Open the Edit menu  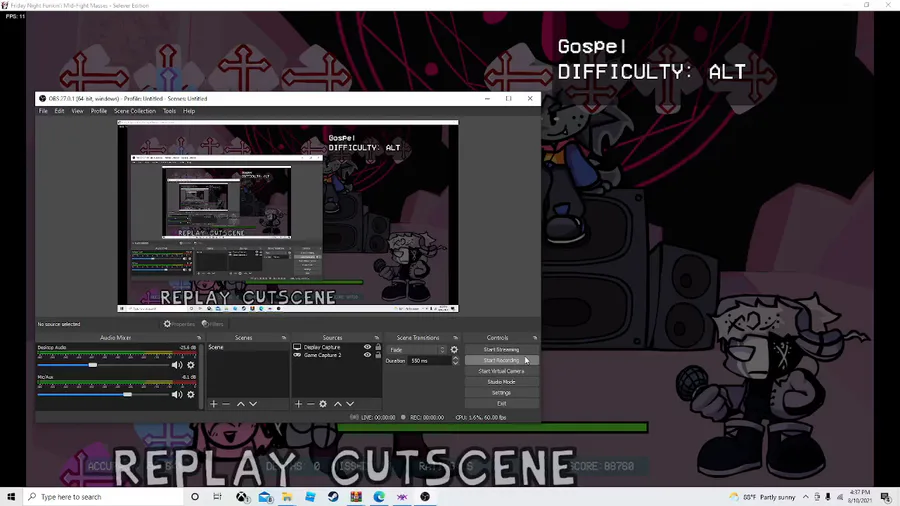59,111
